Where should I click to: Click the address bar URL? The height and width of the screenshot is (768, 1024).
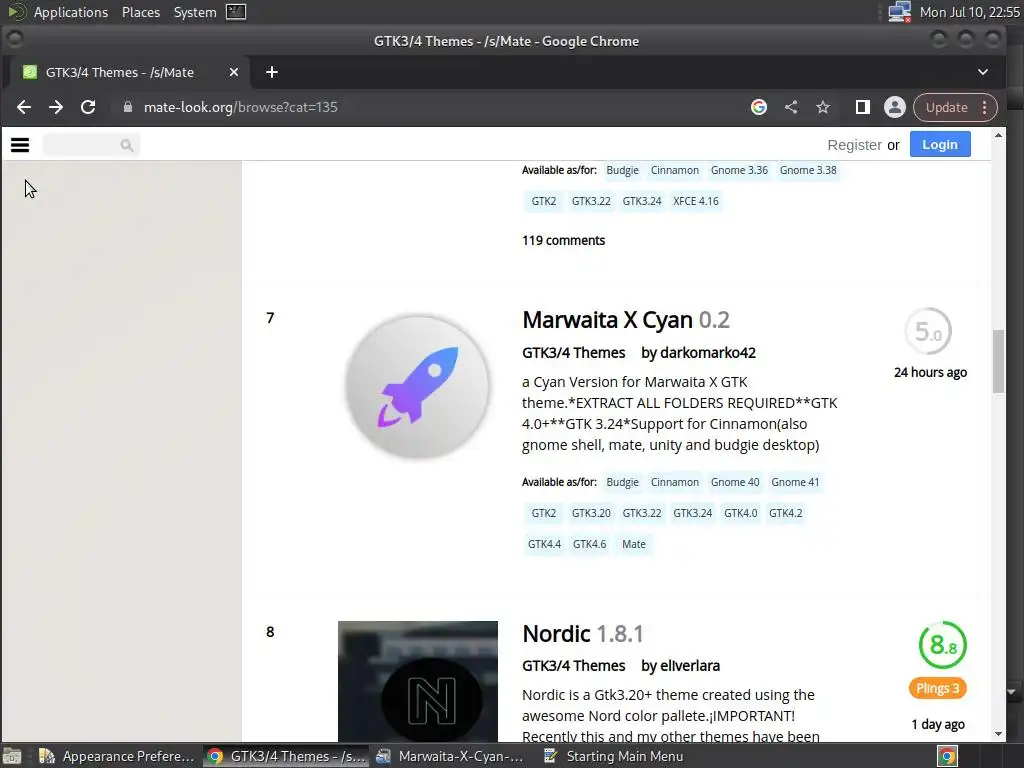pos(240,107)
